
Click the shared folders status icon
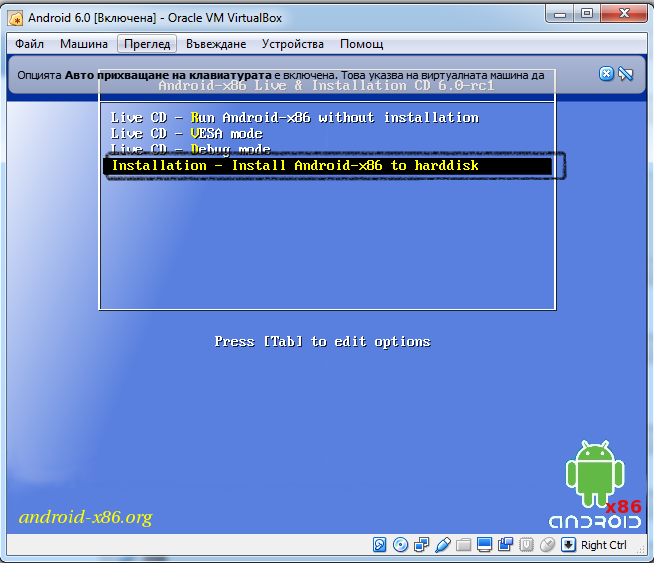click(463, 545)
